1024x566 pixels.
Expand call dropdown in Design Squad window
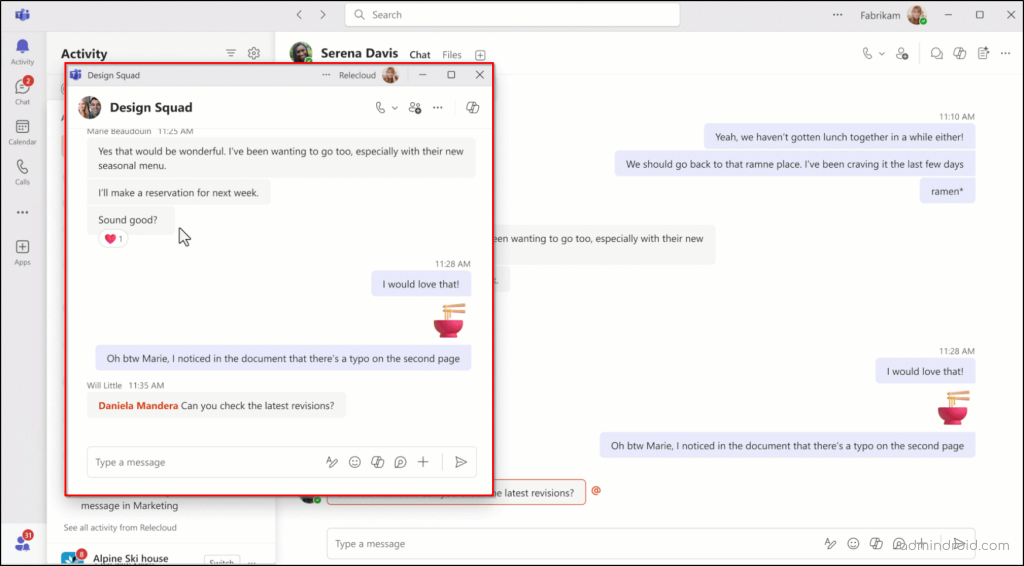click(x=394, y=108)
